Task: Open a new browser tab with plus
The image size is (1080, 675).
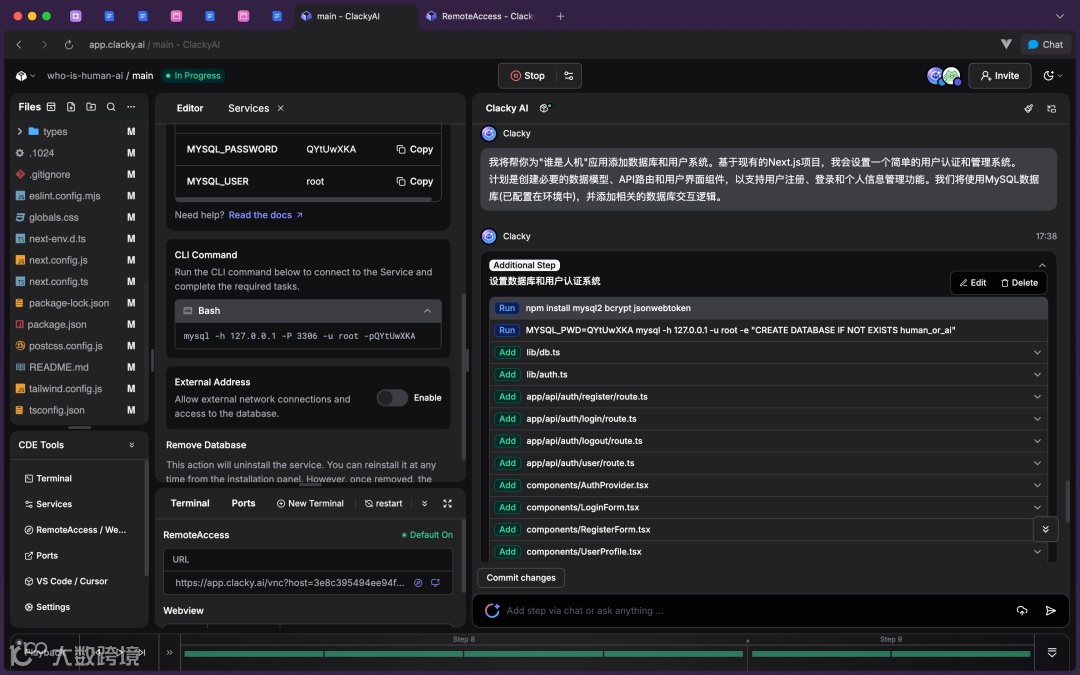Action: (561, 16)
